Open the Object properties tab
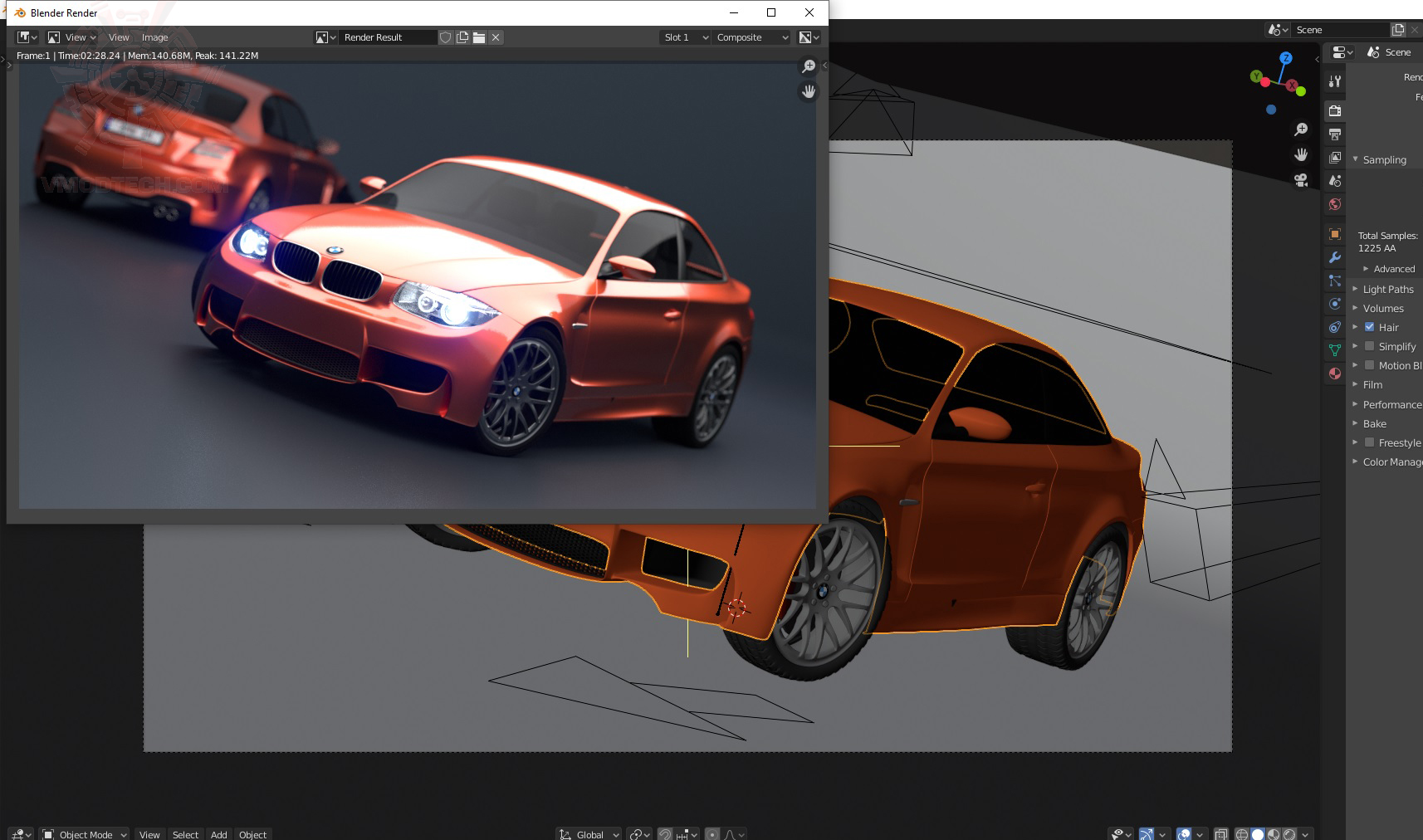Screen dimensions: 1423x840 (x=1335, y=234)
